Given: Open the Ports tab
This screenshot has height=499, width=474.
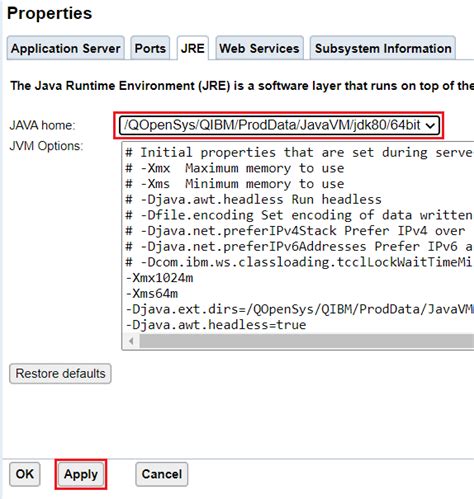Looking at the screenshot, I should [x=150, y=48].
